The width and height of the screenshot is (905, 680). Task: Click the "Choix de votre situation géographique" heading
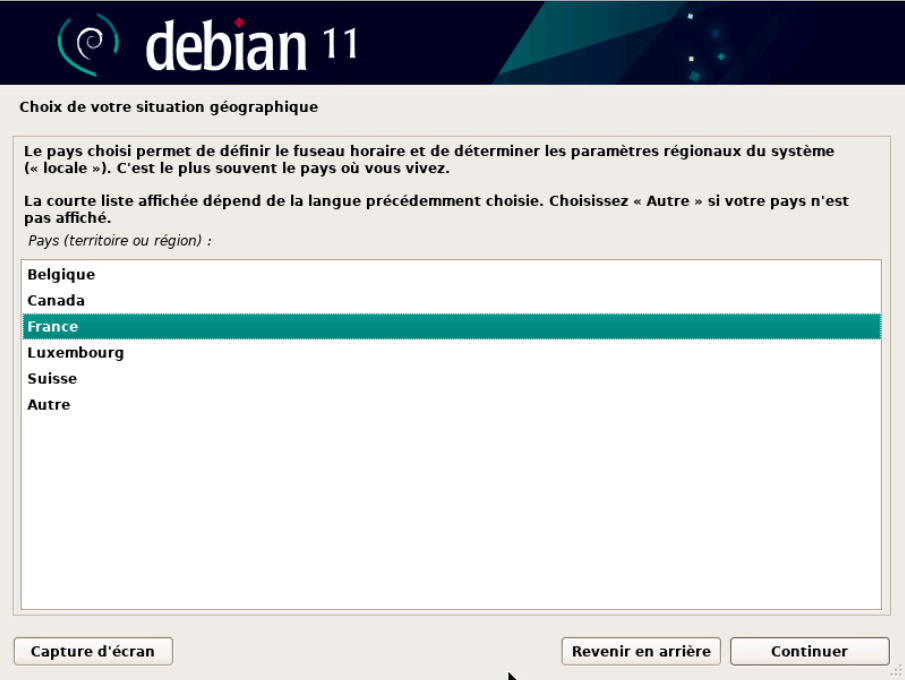[169, 107]
